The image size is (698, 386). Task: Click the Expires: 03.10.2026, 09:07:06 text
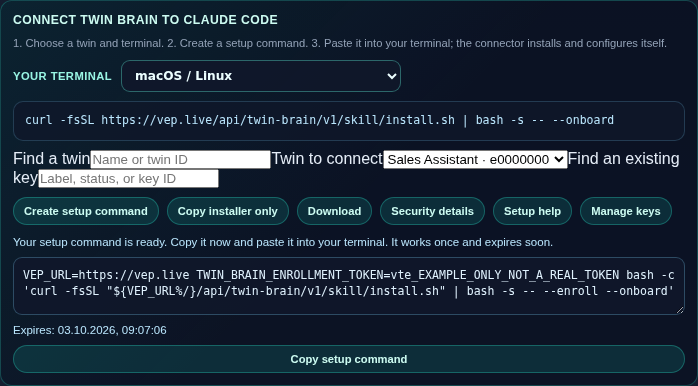pos(90,330)
